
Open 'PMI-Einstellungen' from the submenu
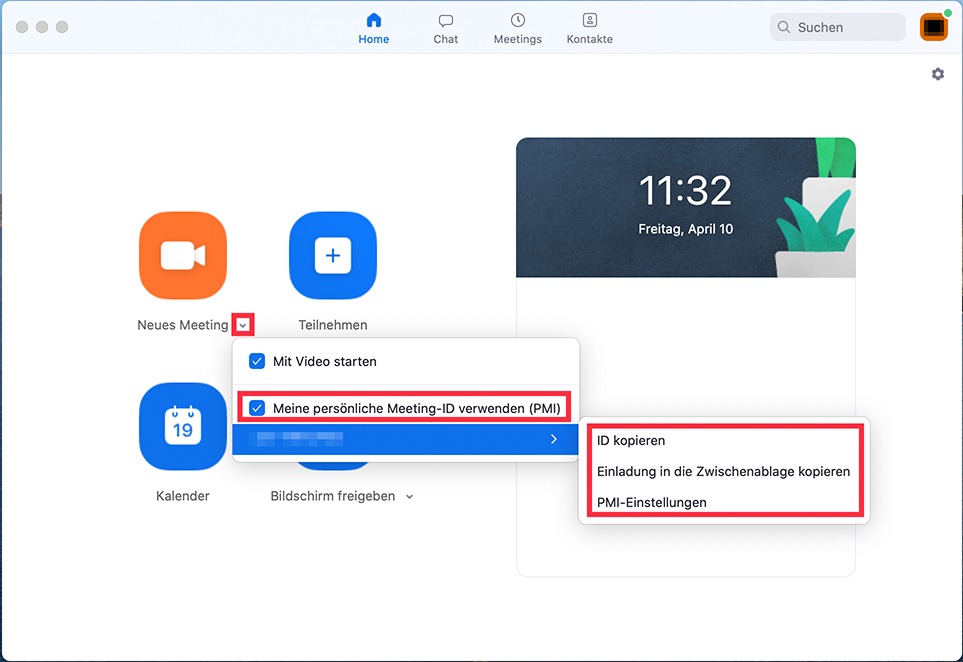(652, 502)
